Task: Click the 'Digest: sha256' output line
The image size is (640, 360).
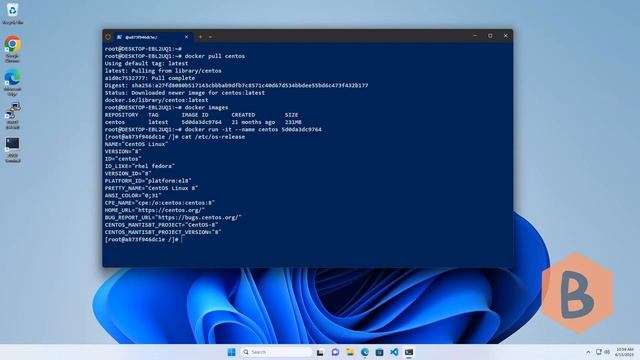Action: (x=236, y=85)
